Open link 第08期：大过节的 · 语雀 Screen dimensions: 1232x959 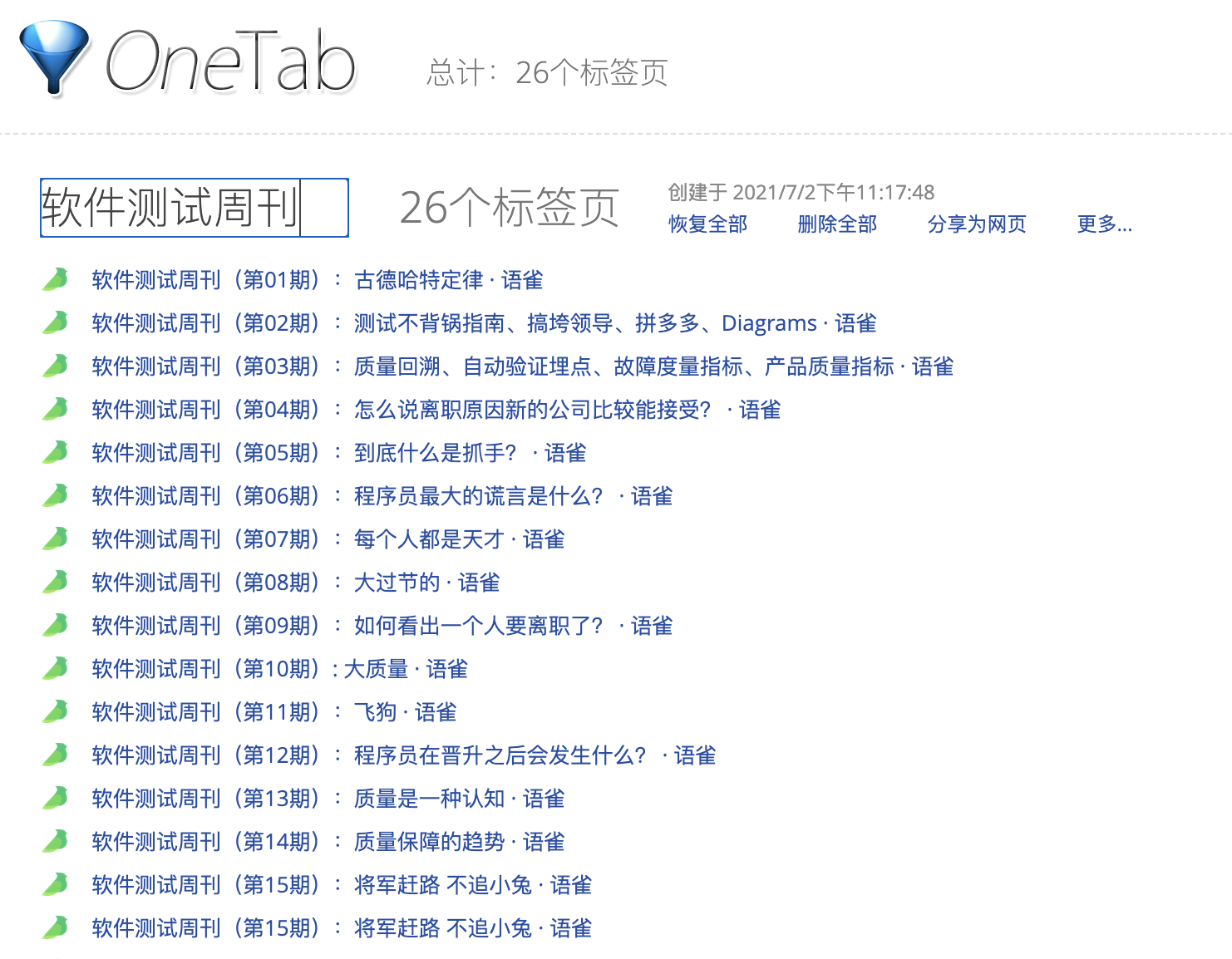[296, 583]
